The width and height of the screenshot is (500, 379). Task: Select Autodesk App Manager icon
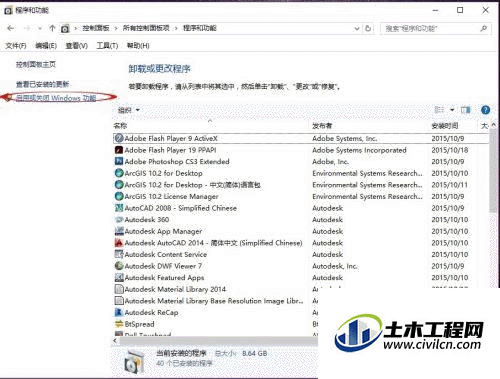(119, 231)
